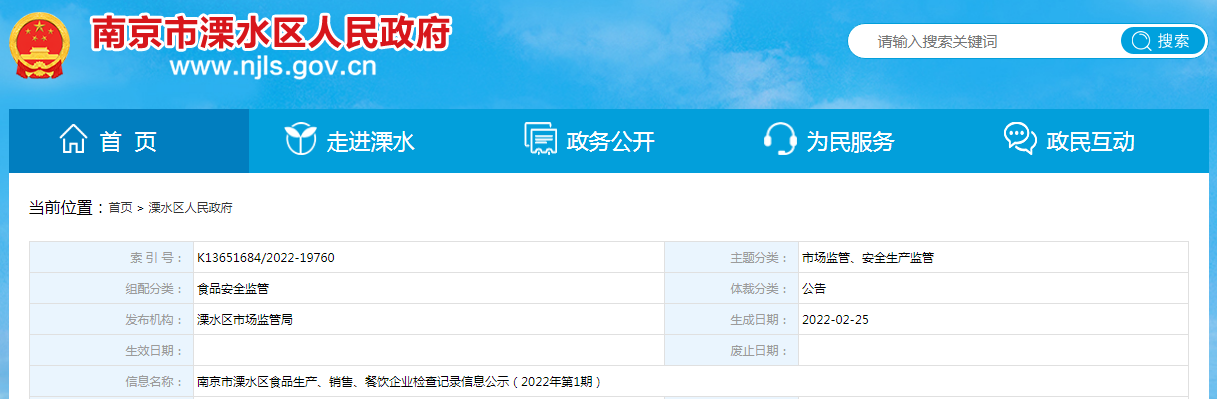Click the house icon beside 首页
The width and height of the screenshot is (1217, 399).
point(74,140)
